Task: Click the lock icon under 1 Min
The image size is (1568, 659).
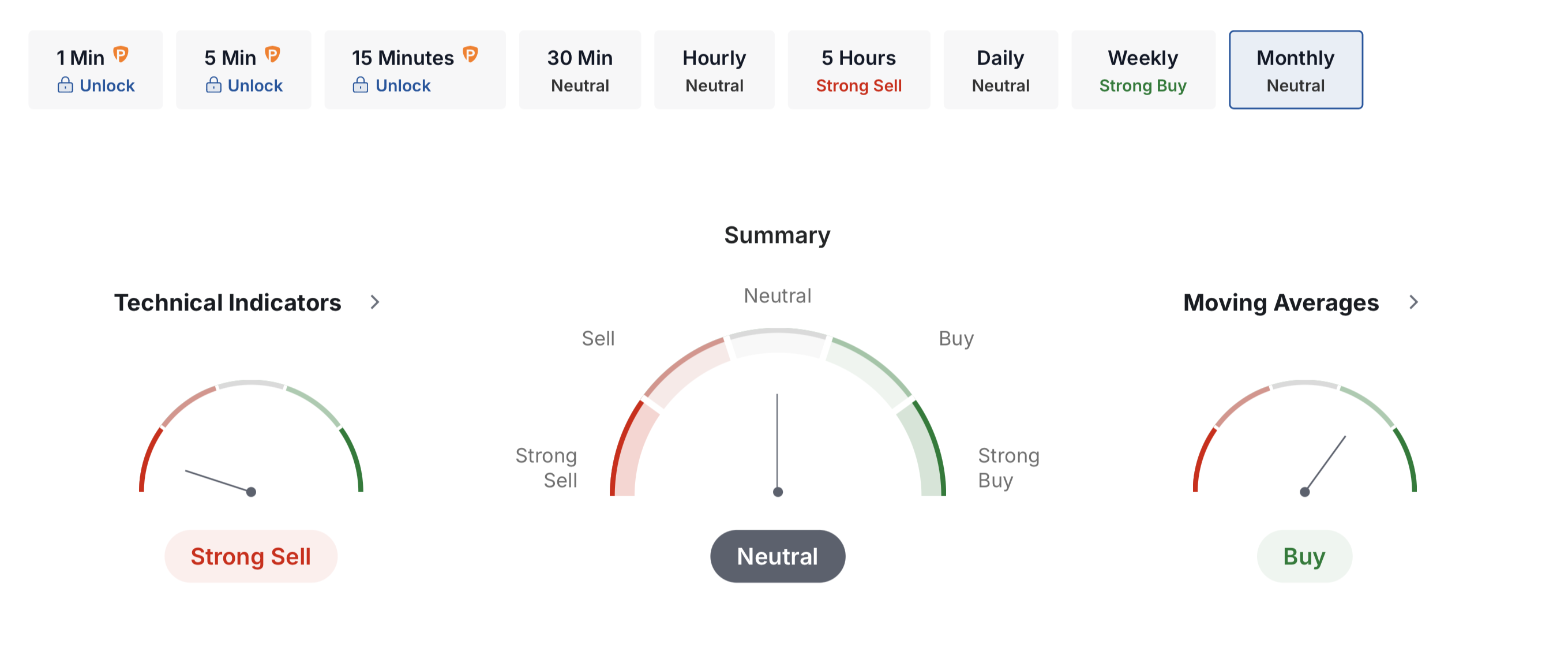Action: click(x=65, y=85)
